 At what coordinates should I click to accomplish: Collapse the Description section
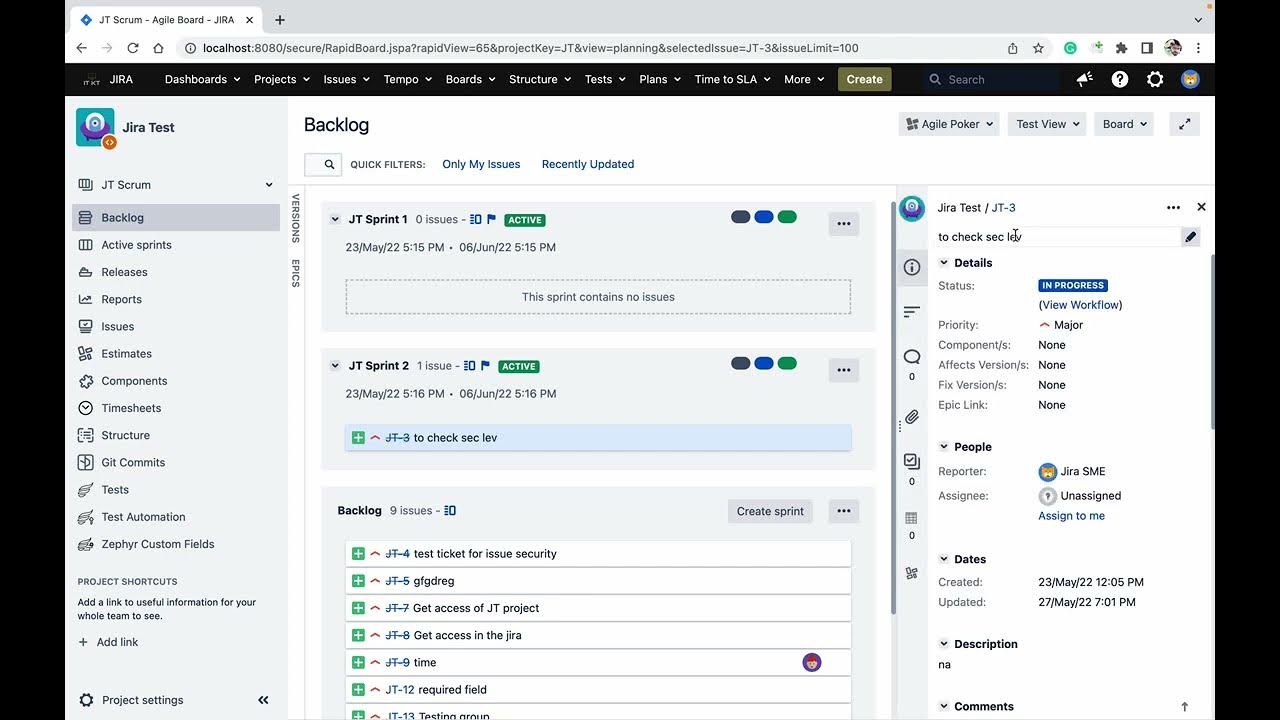pos(943,644)
